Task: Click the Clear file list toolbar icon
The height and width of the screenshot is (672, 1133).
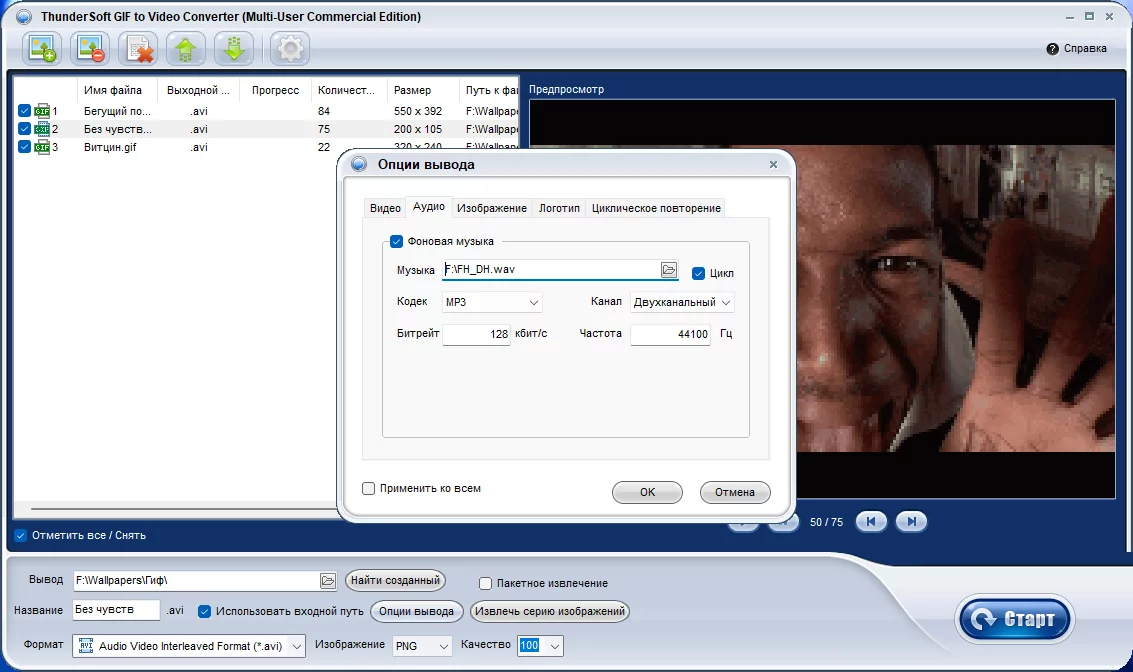Action: [x=138, y=49]
